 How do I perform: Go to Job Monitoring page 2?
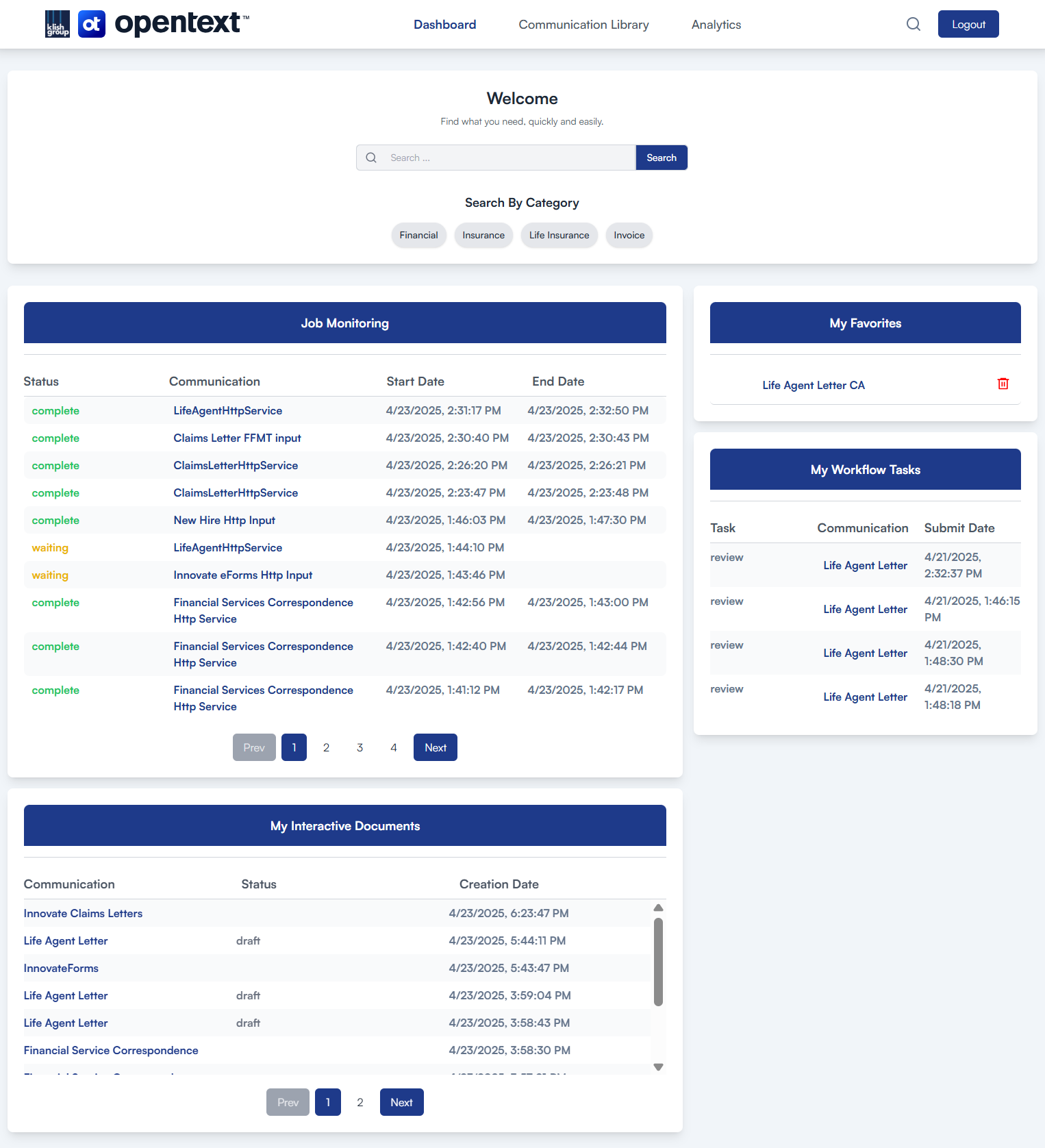326,747
